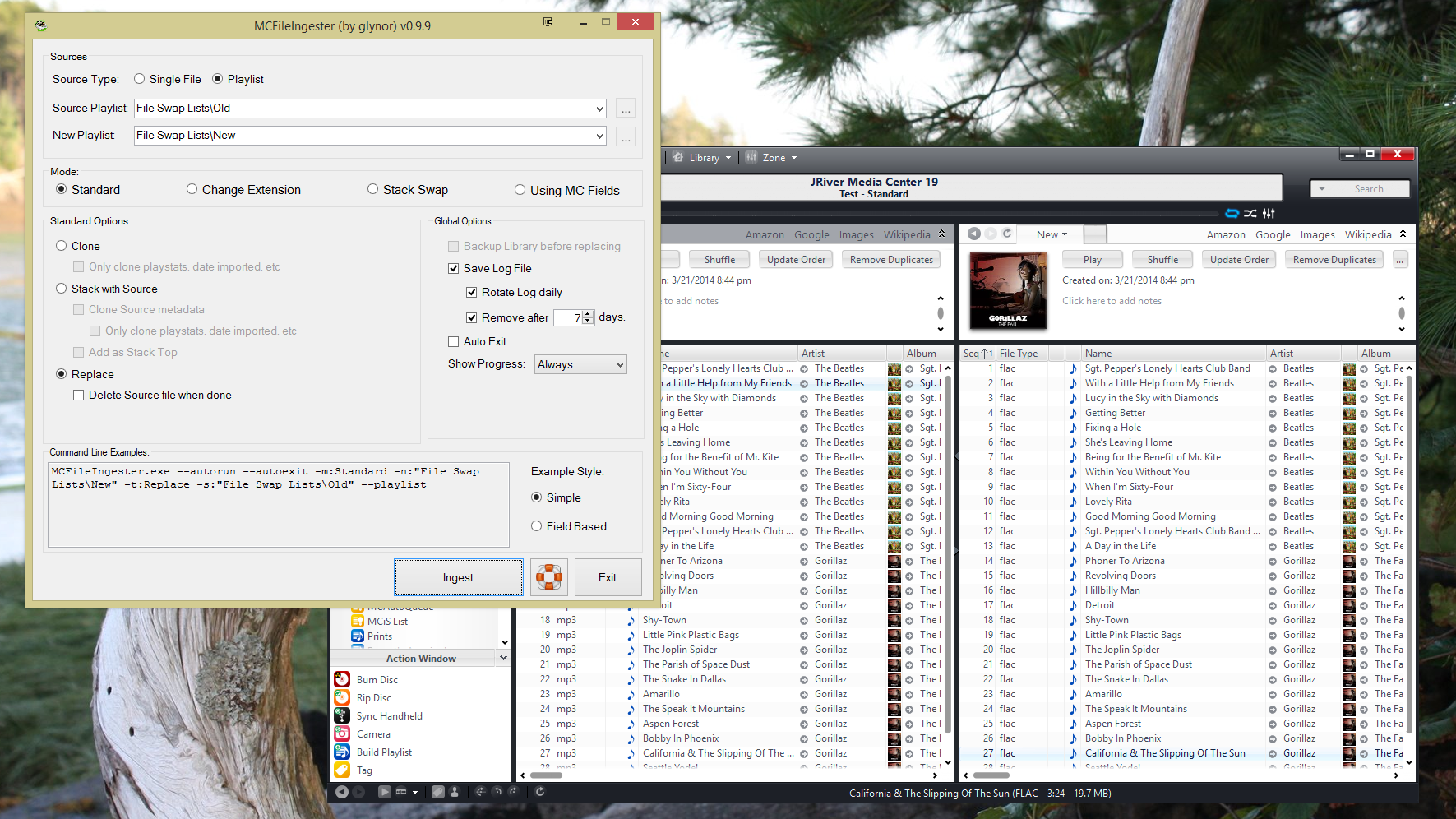Click the Wikipedia link in the right pane
The image size is (1456, 819).
tap(1368, 234)
